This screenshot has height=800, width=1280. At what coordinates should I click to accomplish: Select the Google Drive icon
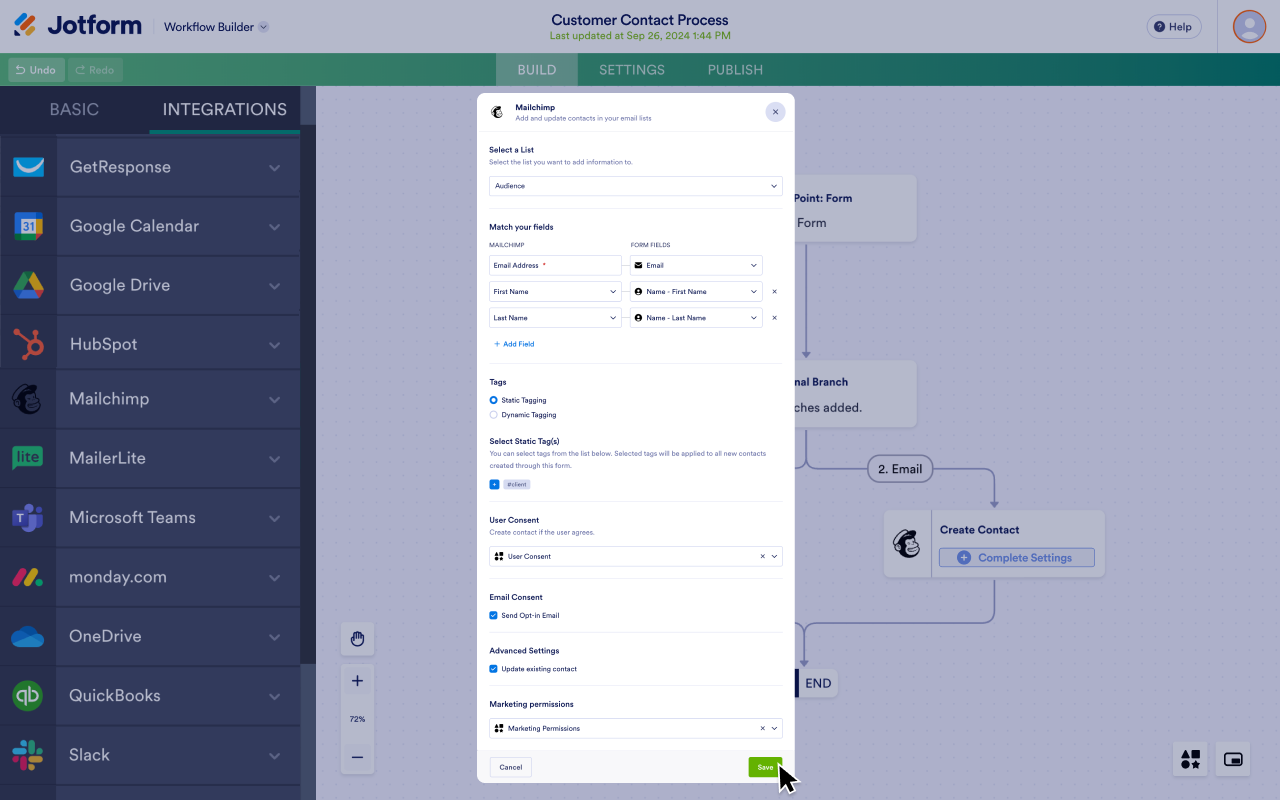(x=28, y=285)
